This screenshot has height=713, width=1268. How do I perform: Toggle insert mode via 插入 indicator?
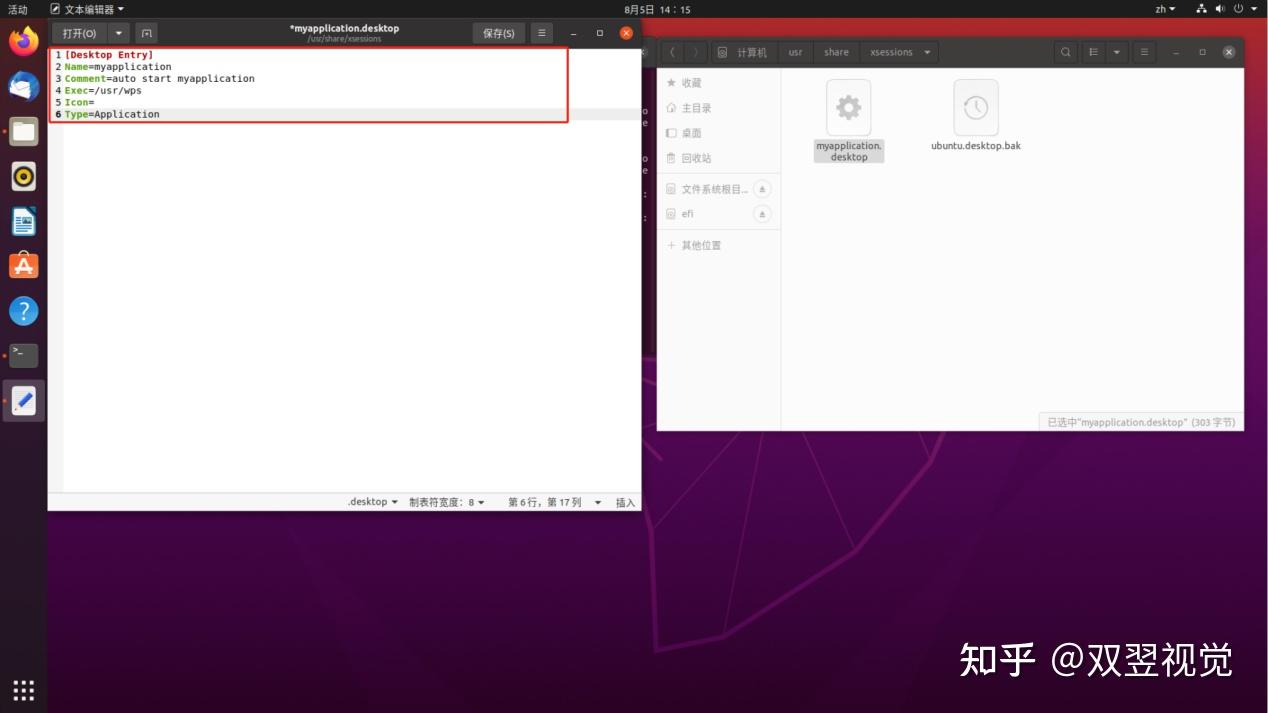click(625, 502)
